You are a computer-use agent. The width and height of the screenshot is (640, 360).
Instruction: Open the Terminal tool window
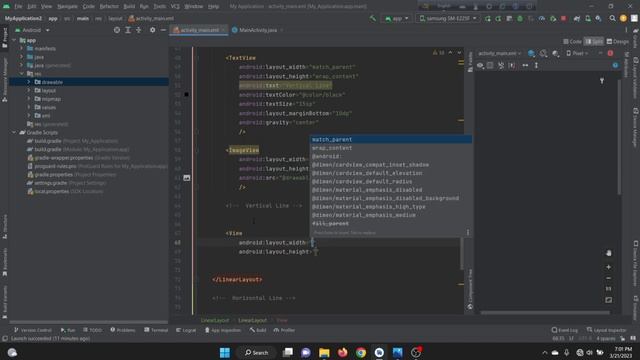point(156,330)
